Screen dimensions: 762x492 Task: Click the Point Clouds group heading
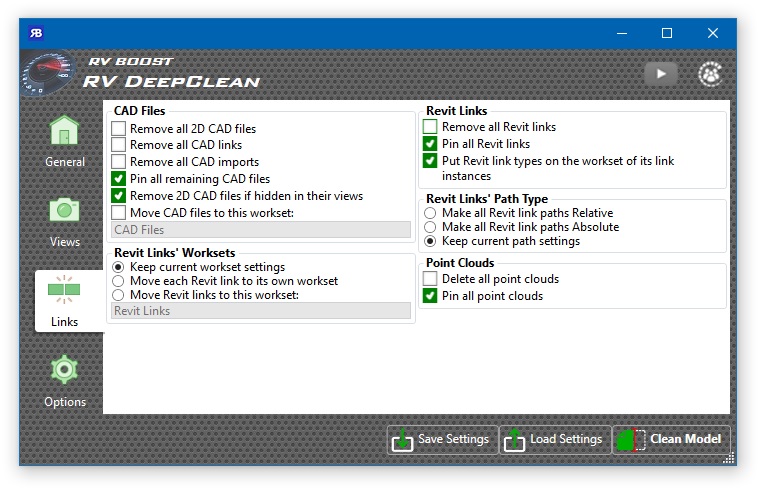tap(460, 263)
